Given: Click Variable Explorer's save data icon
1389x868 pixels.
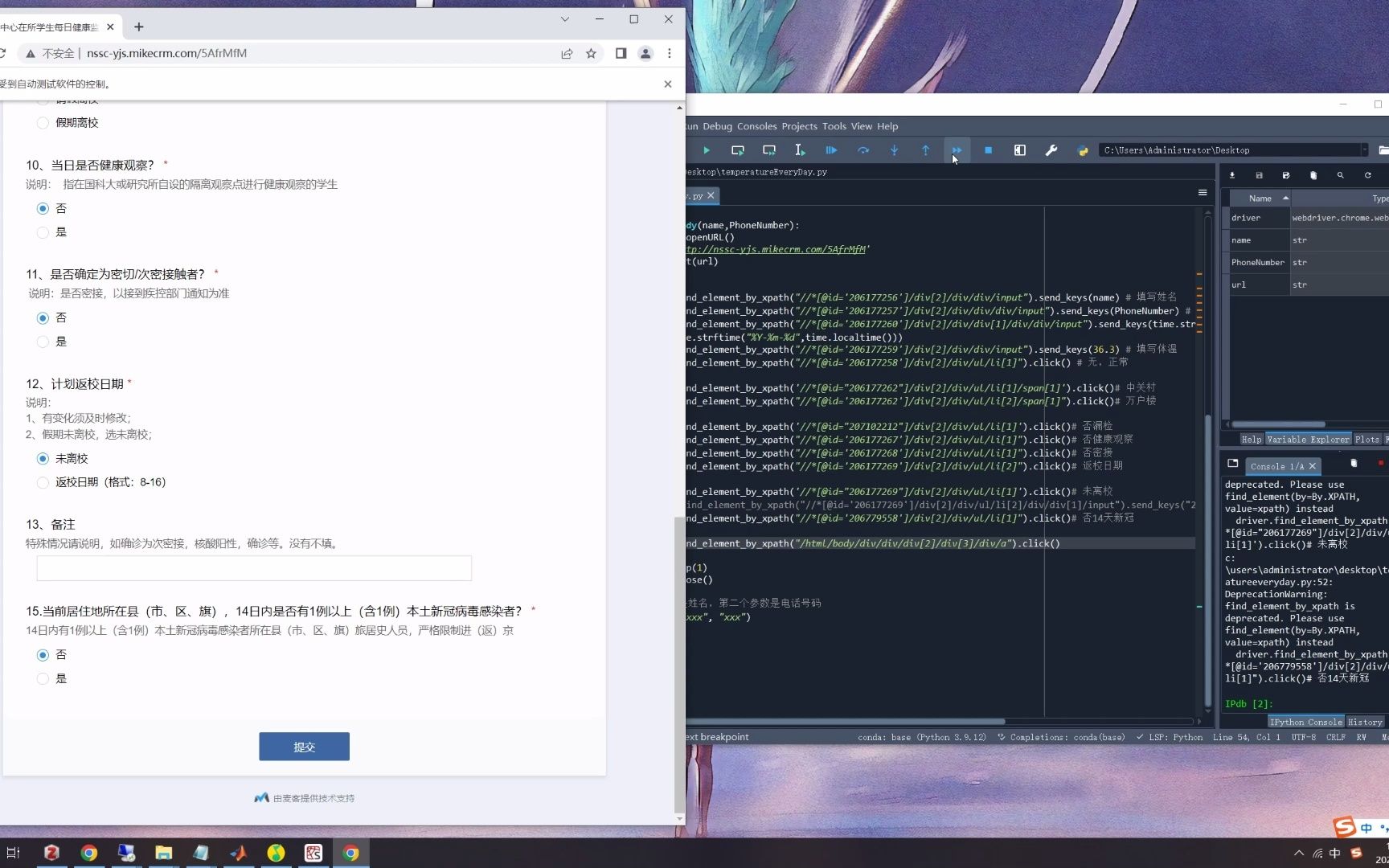Looking at the screenshot, I should 1259,175.
